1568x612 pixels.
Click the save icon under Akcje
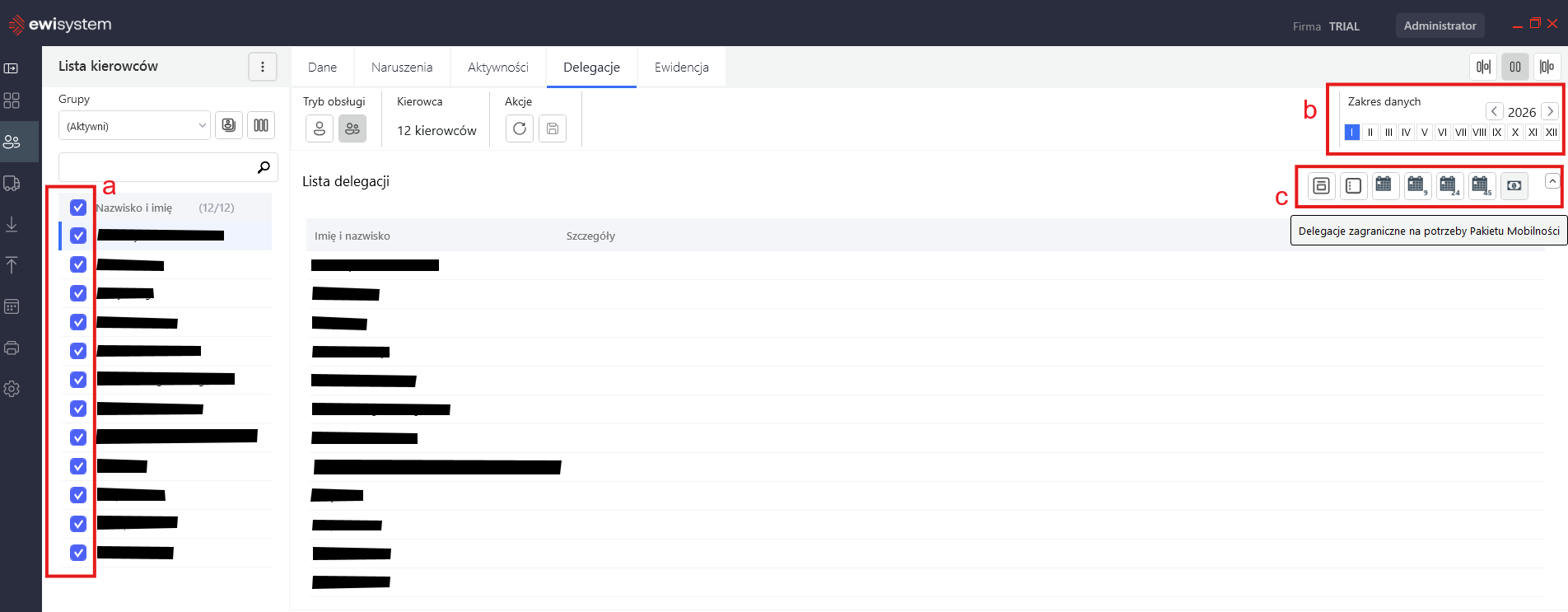point(553,128)
